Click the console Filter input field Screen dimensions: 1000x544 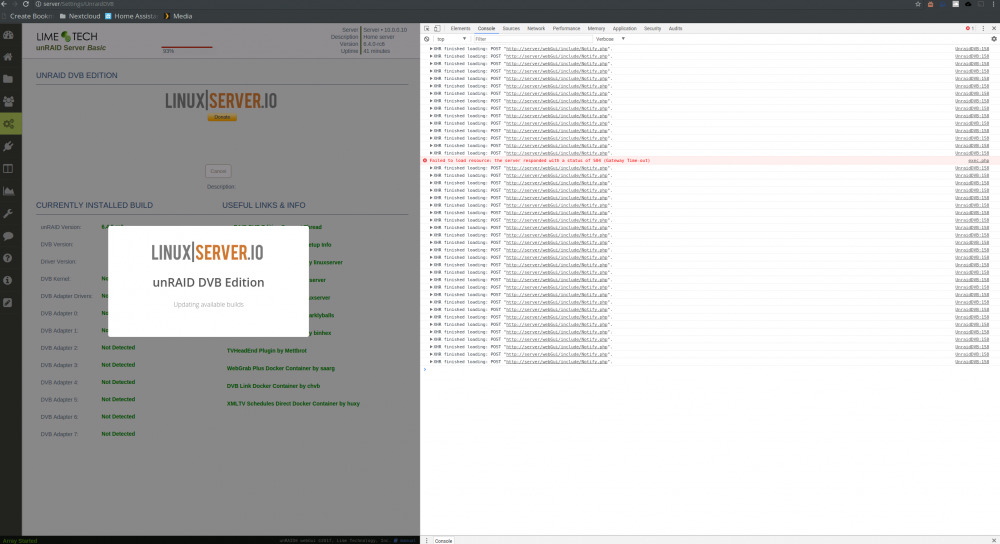click(x=532, y=39)
